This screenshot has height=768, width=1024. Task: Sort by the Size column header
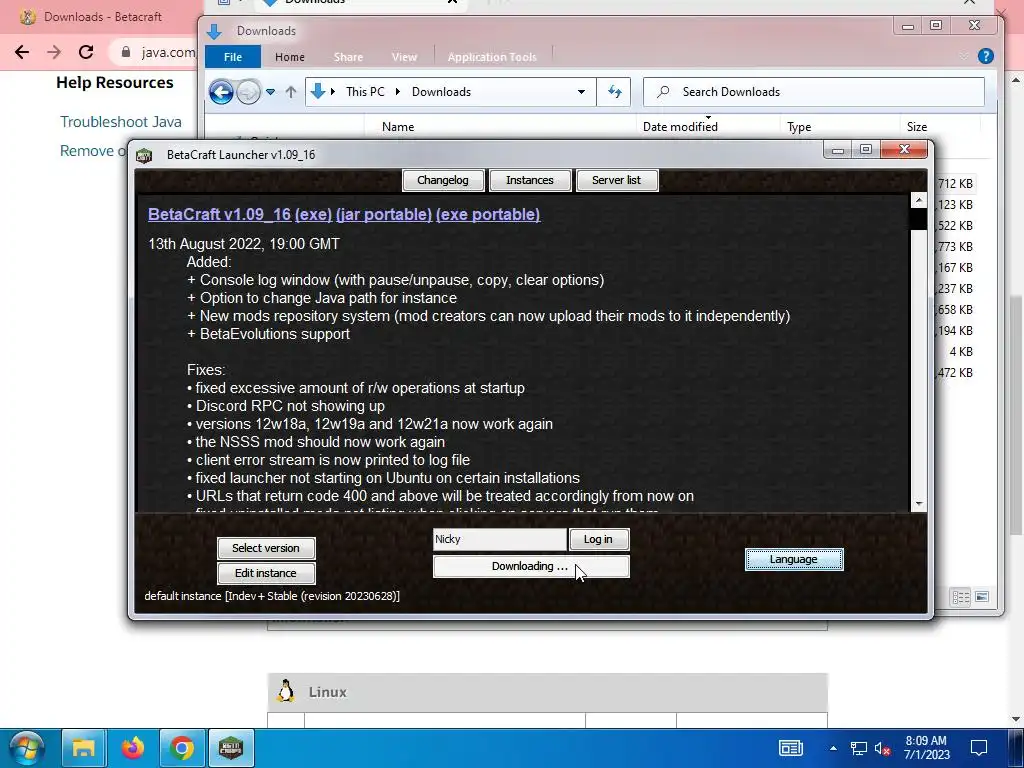tap(916, 127)
